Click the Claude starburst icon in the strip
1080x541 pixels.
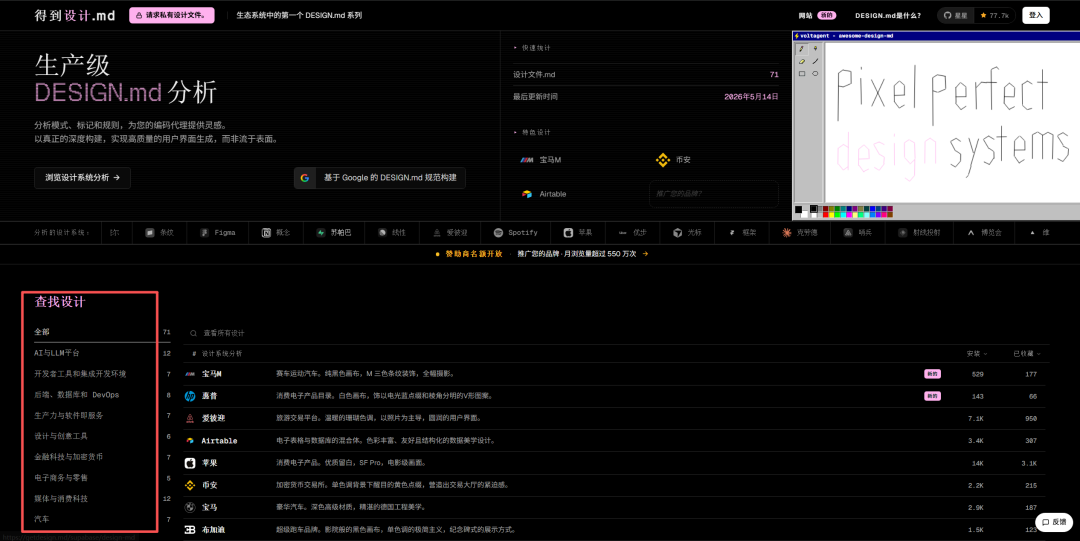tap(787, 233)
